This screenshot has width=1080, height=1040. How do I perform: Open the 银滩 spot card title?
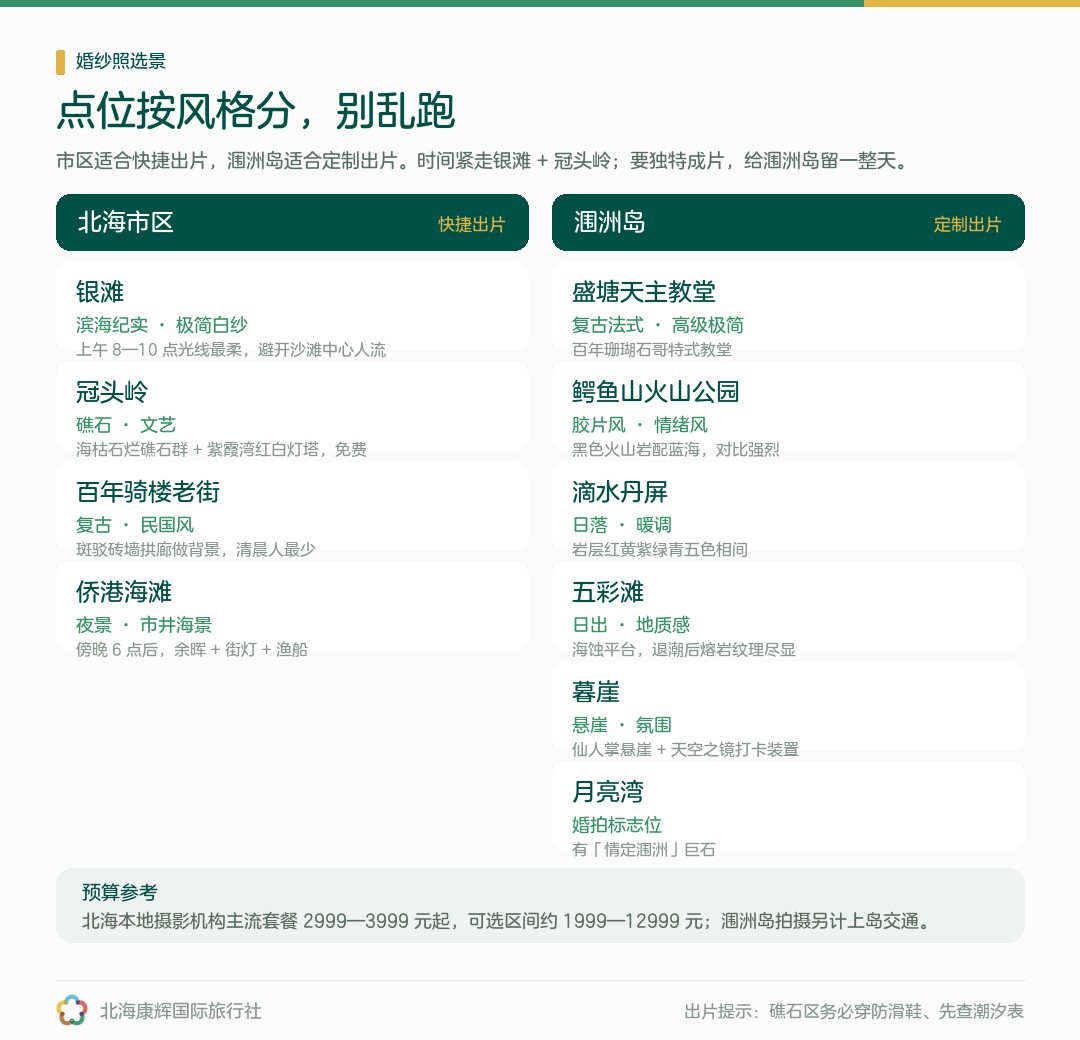(100, 292)
